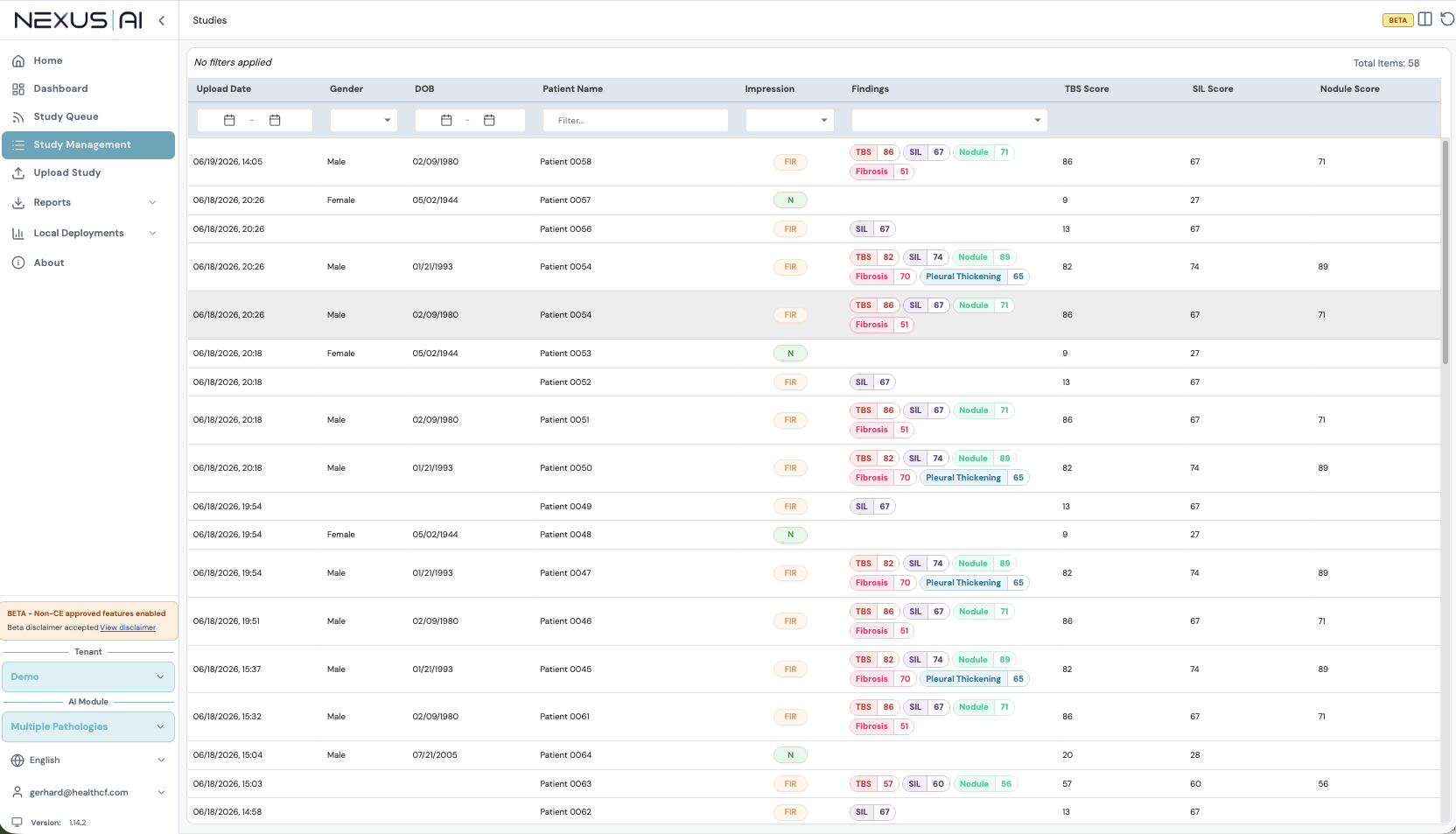Image resolution: width=1456 pixels, height=834 pixels.
Task: Click the table vertical scrollbar
Action: tap(1445, 252)
